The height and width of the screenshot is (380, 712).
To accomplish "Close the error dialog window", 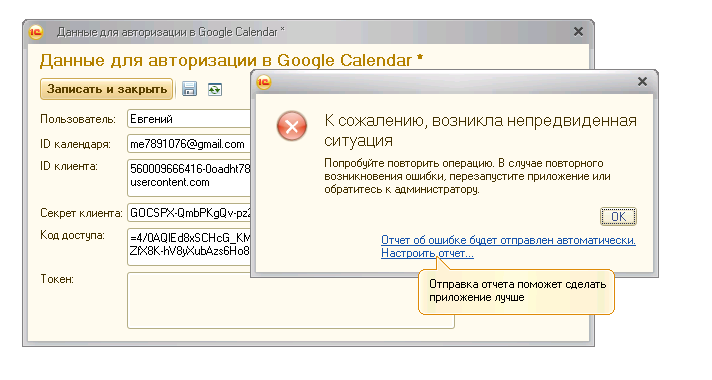I will [642, 82].
